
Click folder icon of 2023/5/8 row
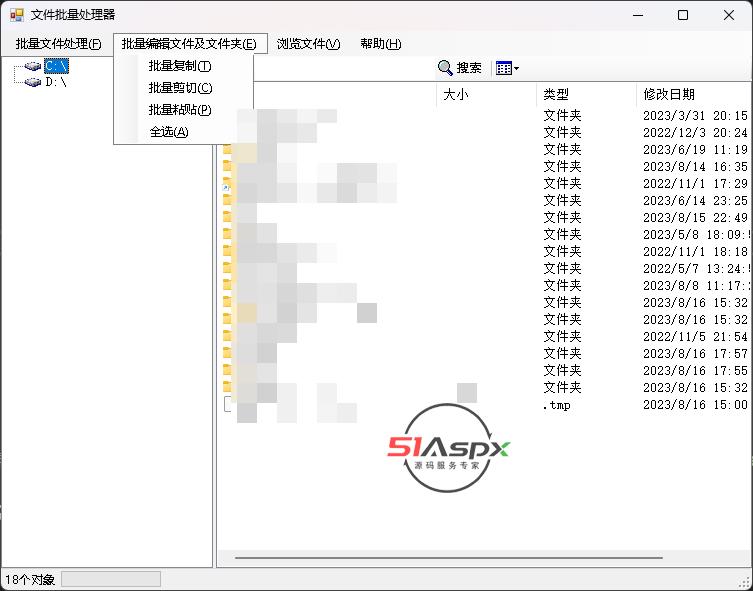pyautogui.click(x=227, y=235)
